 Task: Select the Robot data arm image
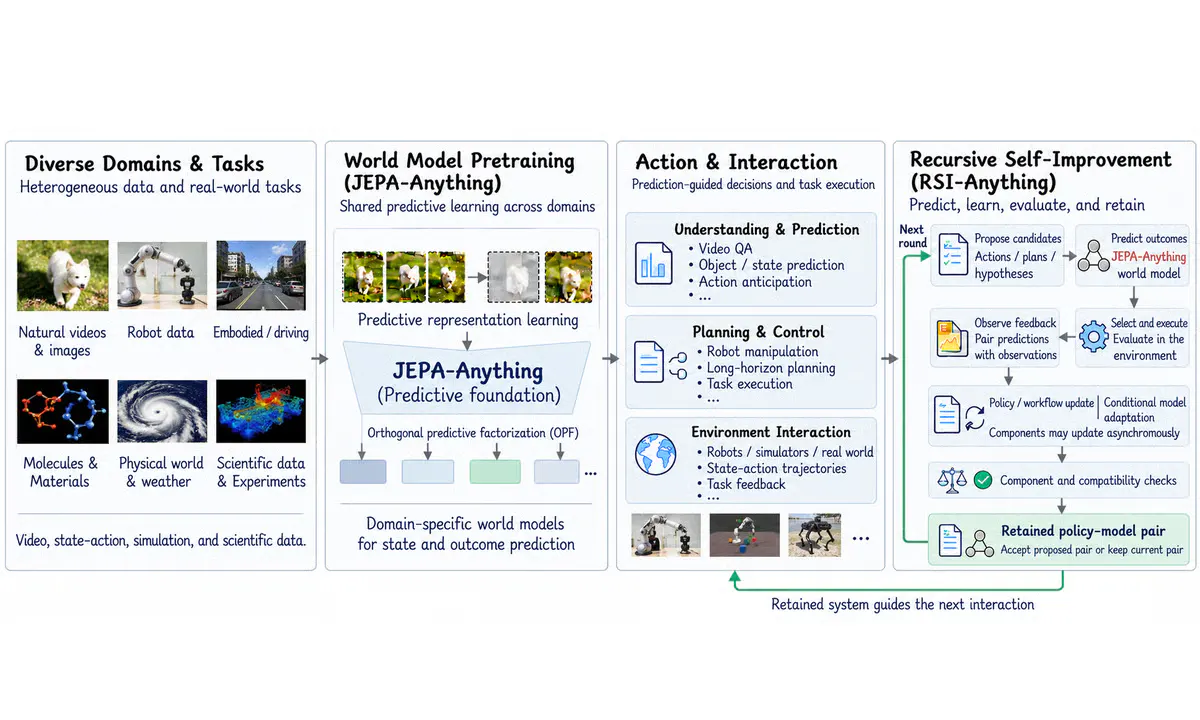pyautogui.click(x=161, y=275)
